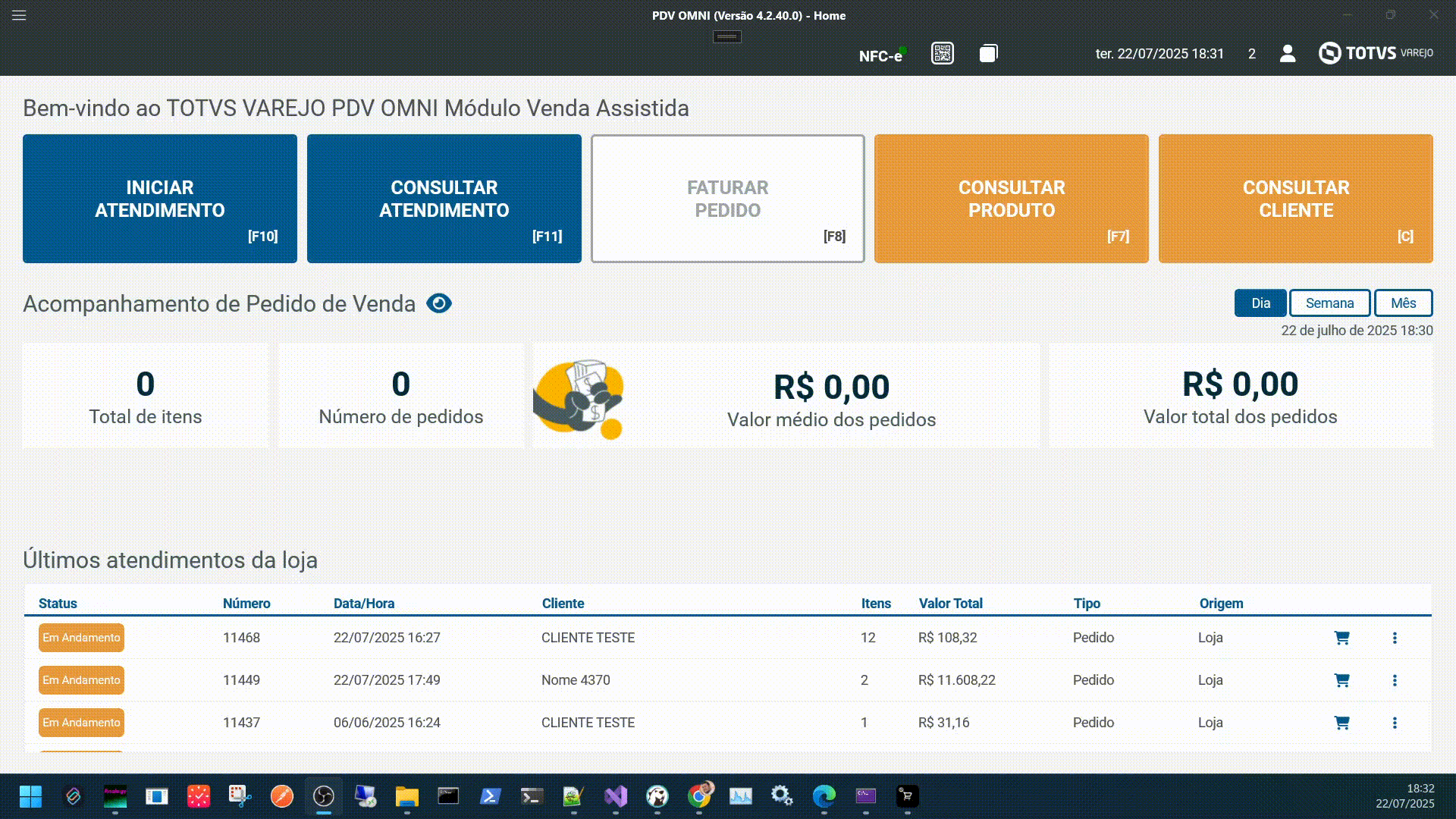Click the NFC-e status indicator
Screen dimensions: 1456x819
881,55
